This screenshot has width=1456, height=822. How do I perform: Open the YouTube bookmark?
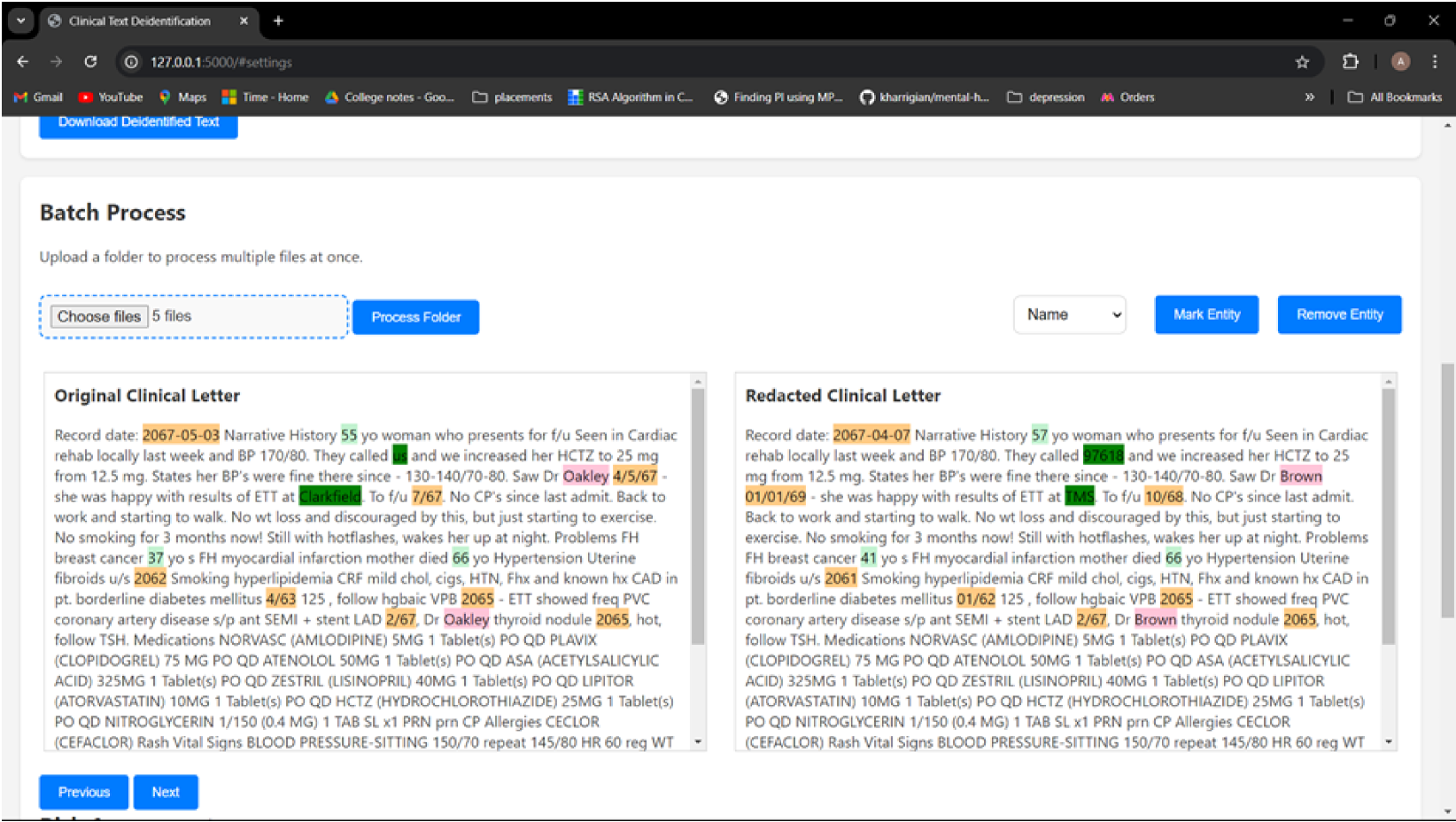[x=111, y=97]
